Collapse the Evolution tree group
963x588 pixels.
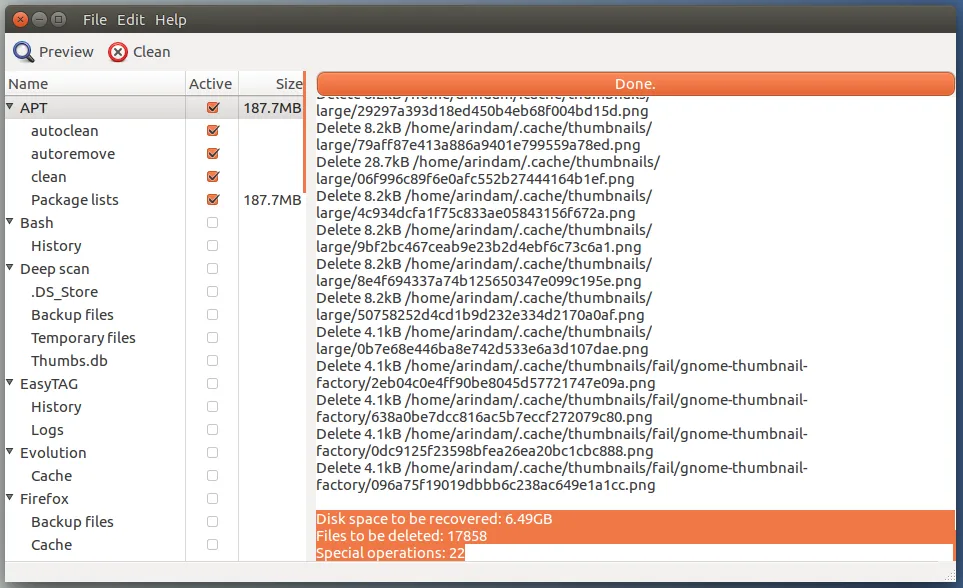point(10,453)
